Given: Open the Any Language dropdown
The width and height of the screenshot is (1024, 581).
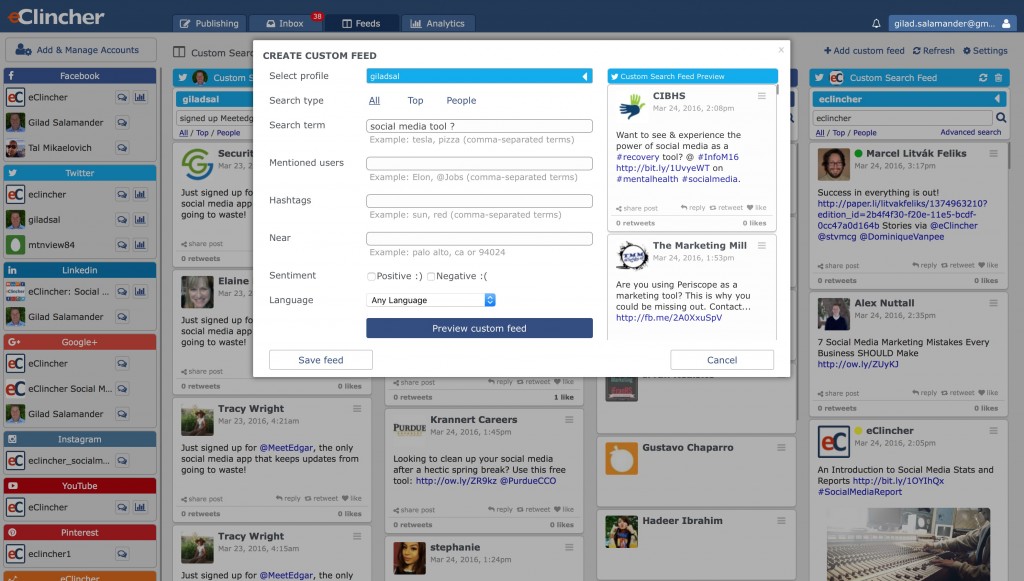Looking at the screenshot, I should tap(431, 300).
